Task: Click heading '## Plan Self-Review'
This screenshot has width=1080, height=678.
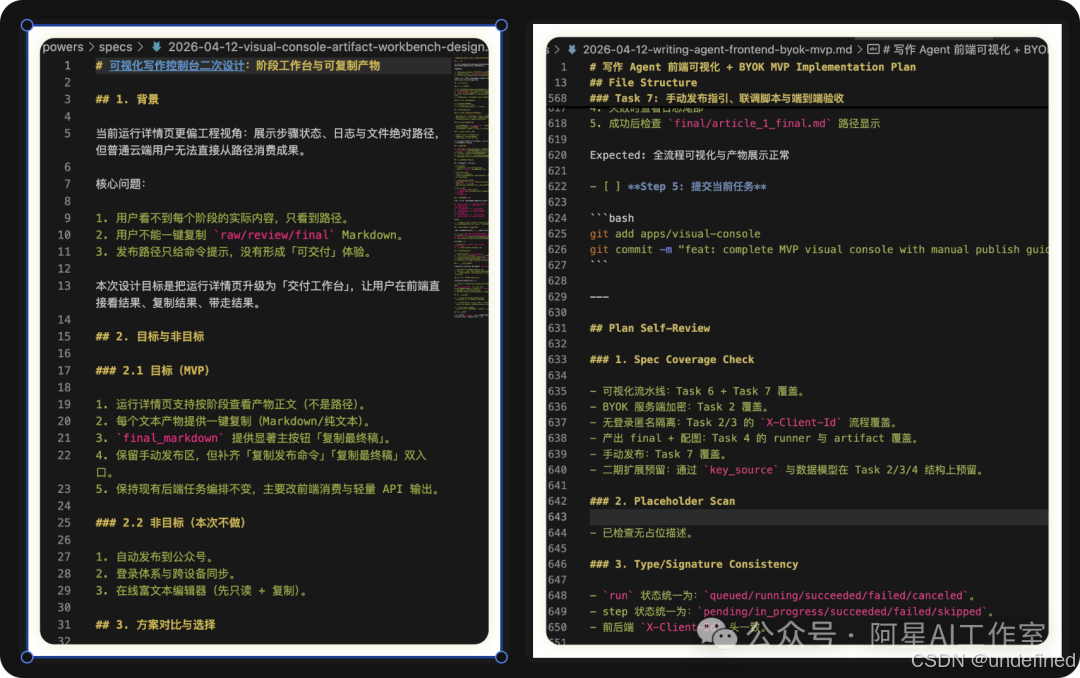Action: [650, 328]
